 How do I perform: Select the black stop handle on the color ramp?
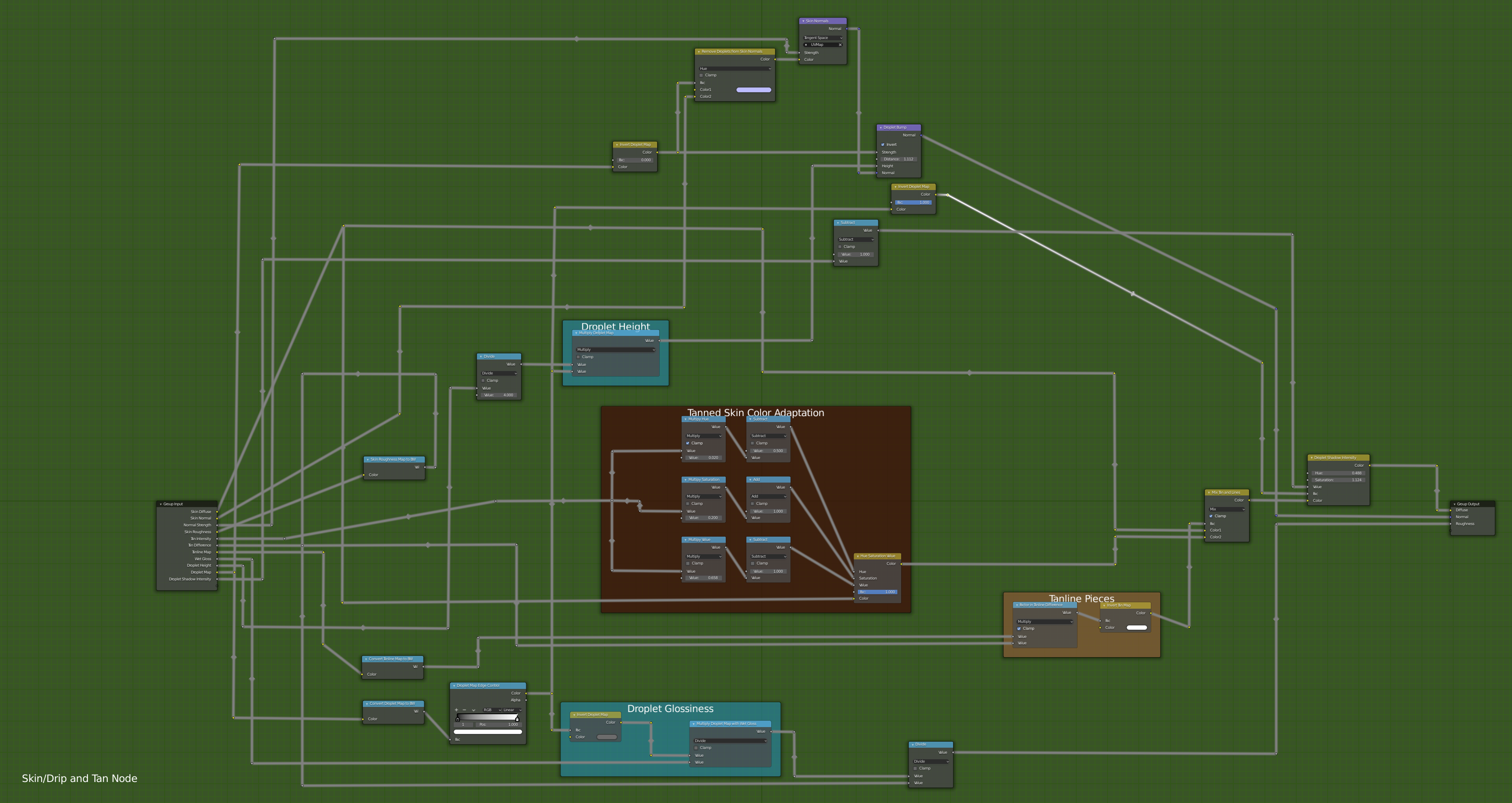click(x=458, y=719)
